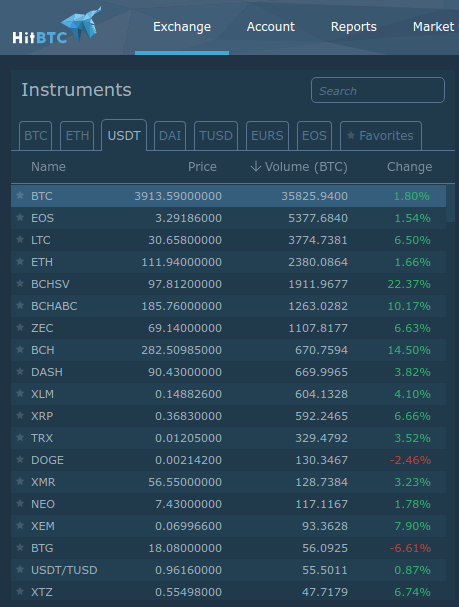Star the LTC row
The image size is (459, 607).
(20, 240)
